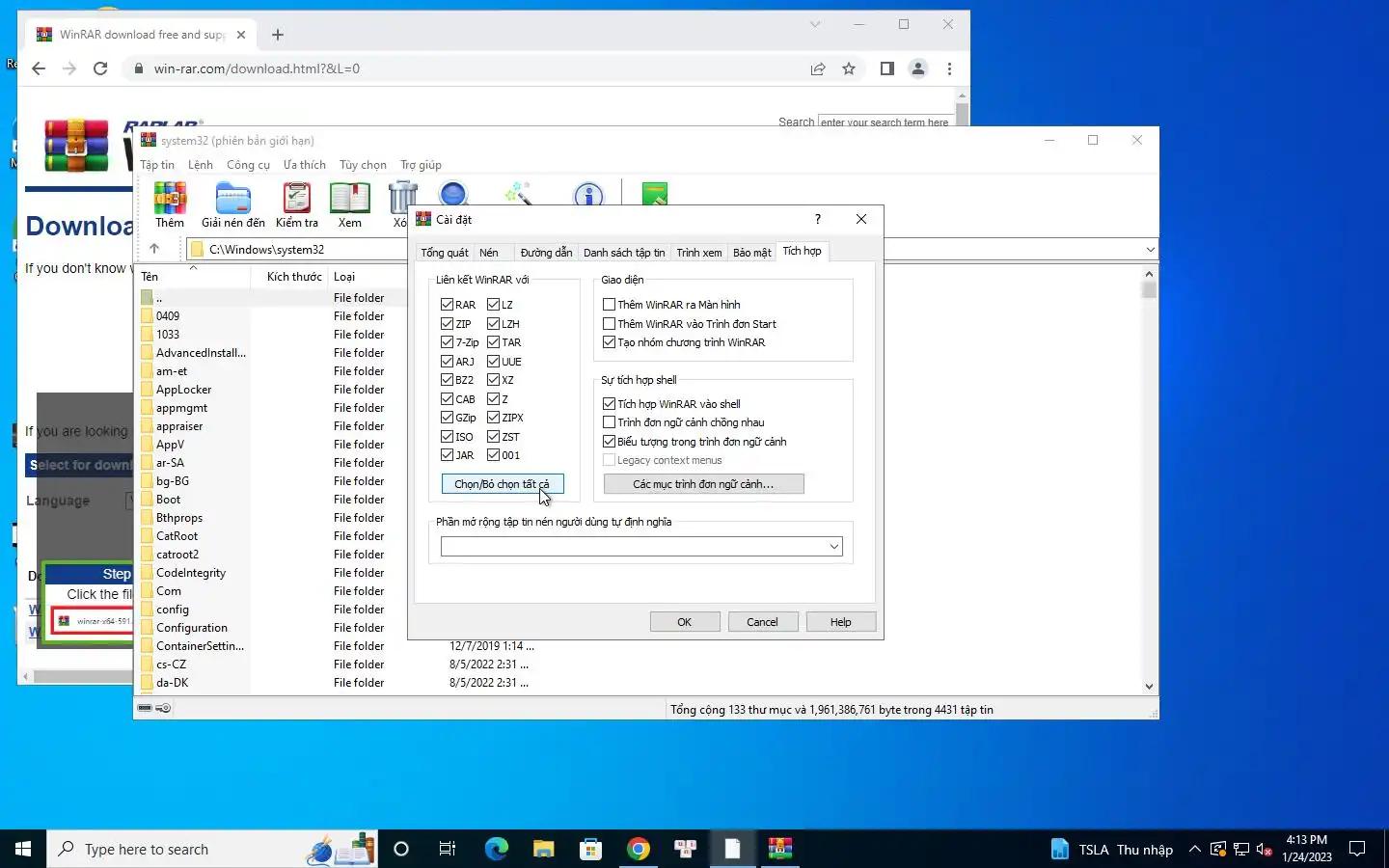The height and width of the screenshot is (868, 1389).
Task: Cancel the Cài đặt dialog
Action: [x=762, y=622]
